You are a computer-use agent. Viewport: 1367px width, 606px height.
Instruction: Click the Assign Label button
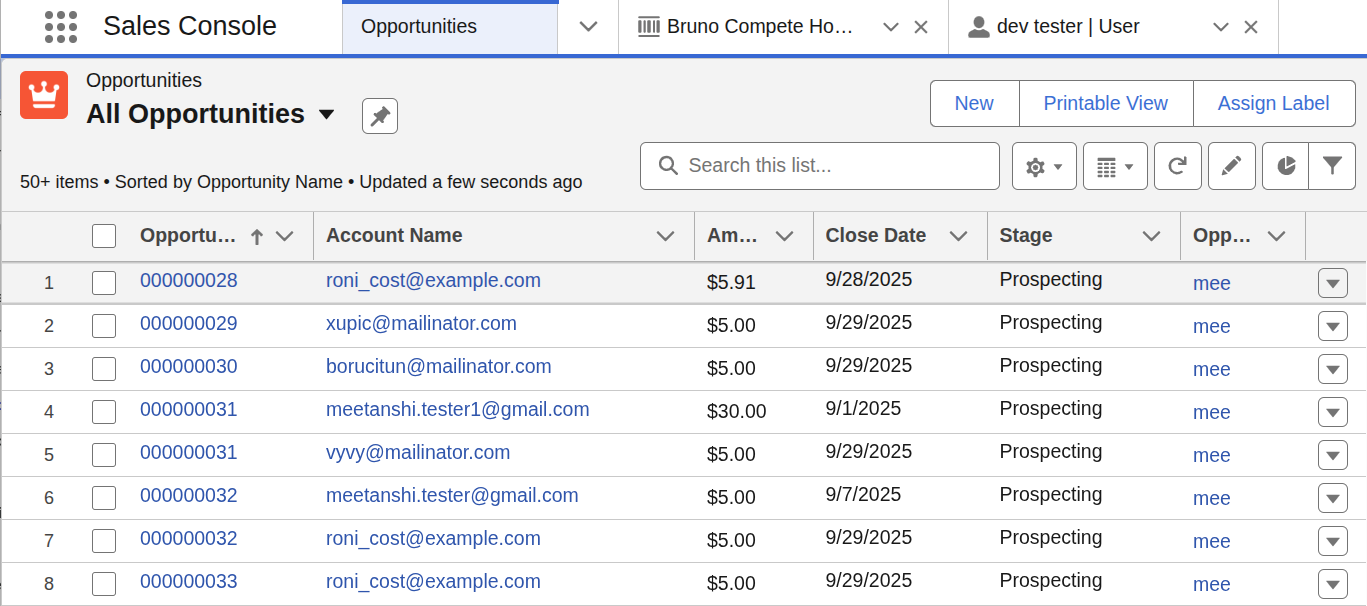1274,104
